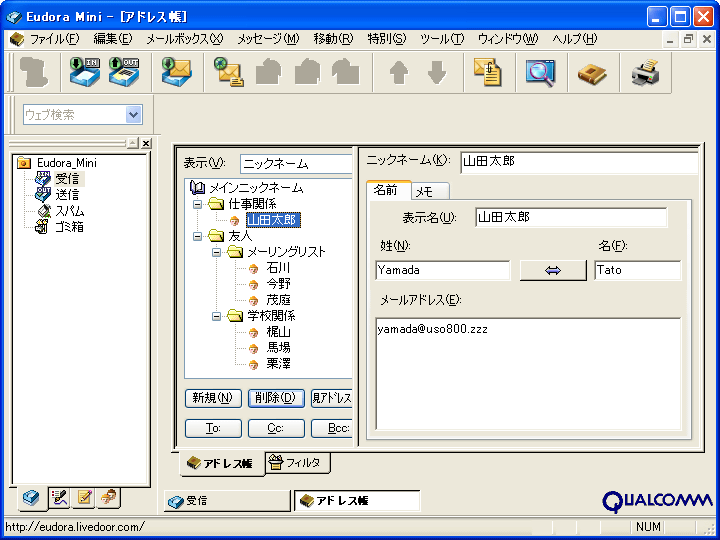Select contact 茂庭
The width and height of the screenshot is (720, 540).
278,300
